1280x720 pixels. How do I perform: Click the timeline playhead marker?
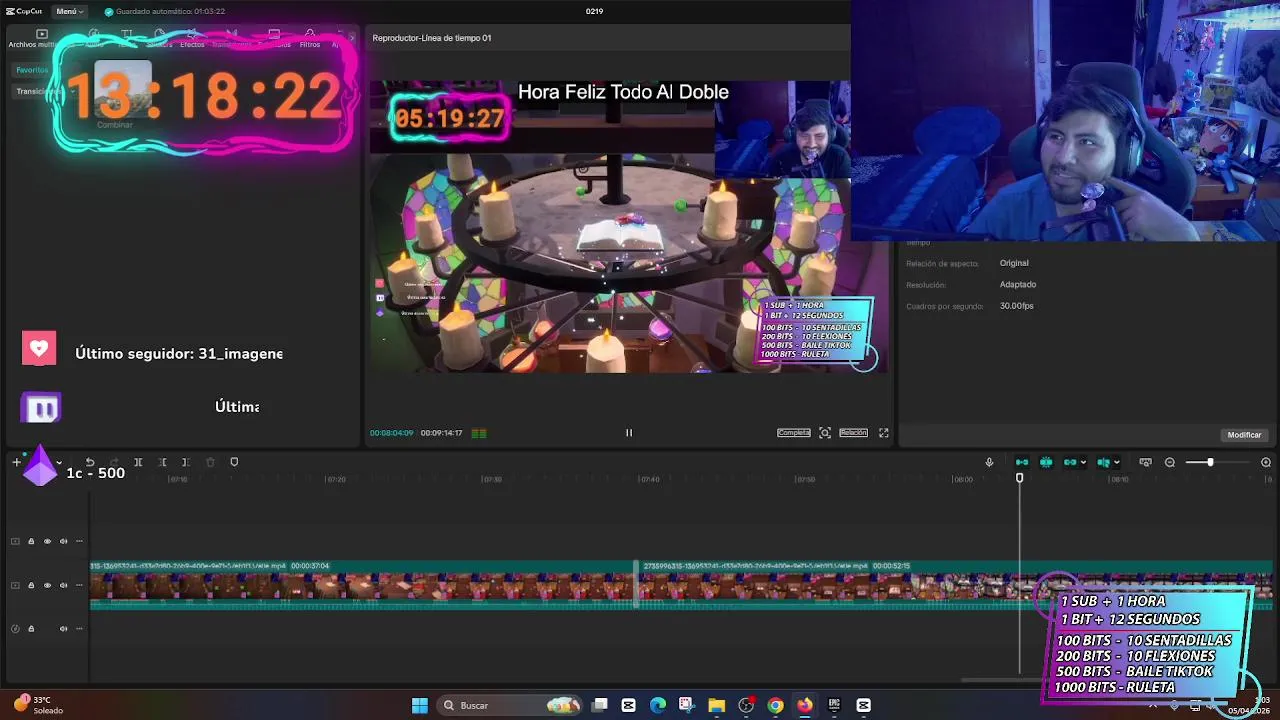(1020, 478)
